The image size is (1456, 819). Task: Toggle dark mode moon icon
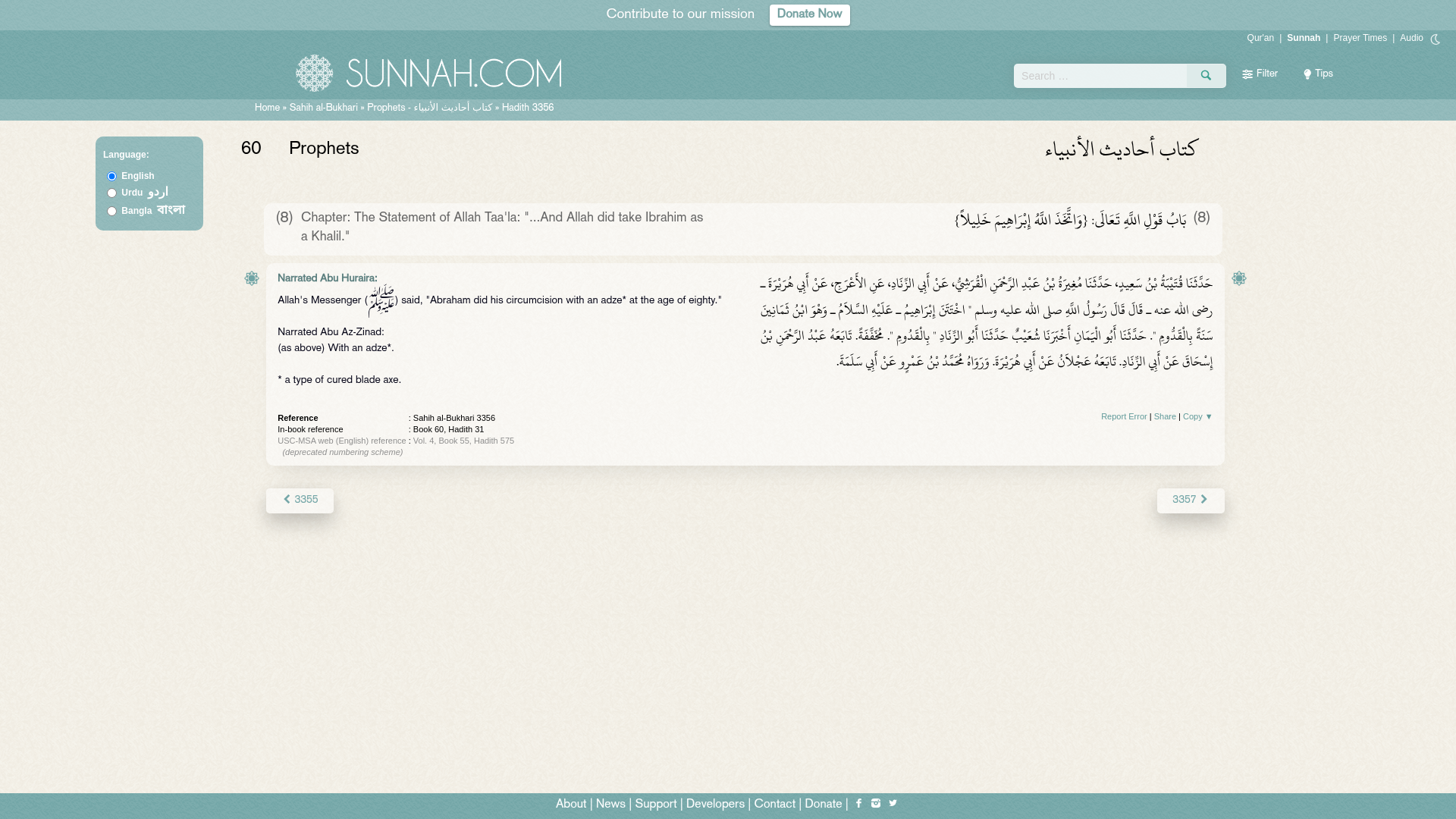tap(1435, 39)
